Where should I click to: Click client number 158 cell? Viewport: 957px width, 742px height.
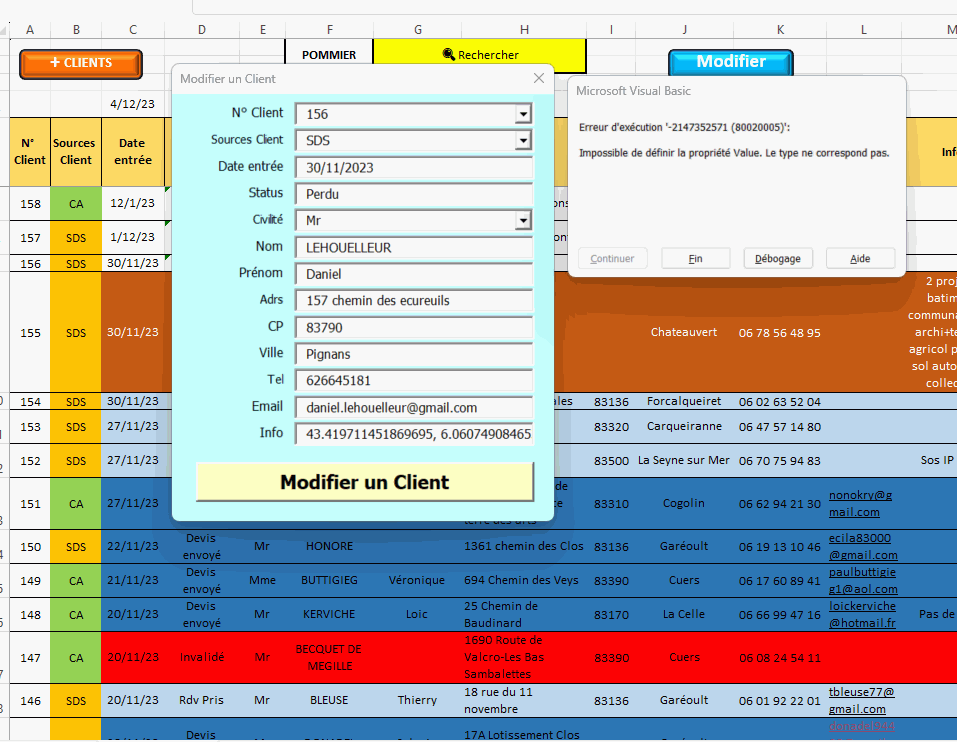coord(30,204)
